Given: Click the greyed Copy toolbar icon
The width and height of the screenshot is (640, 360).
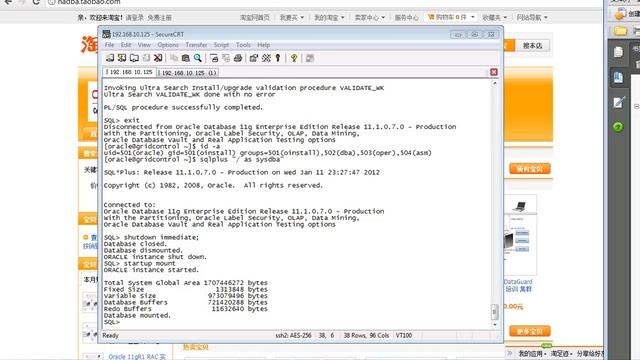Looking at the screenshot, I should [x=174, y=58].
